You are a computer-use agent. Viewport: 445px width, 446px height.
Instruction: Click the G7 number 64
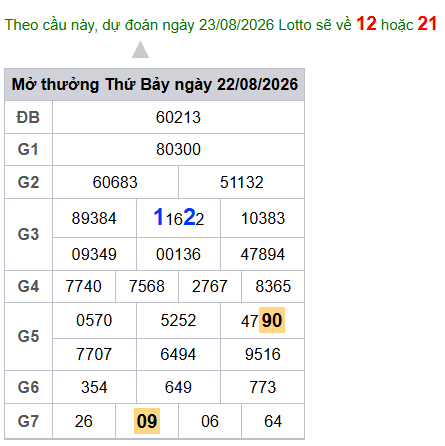273,421
